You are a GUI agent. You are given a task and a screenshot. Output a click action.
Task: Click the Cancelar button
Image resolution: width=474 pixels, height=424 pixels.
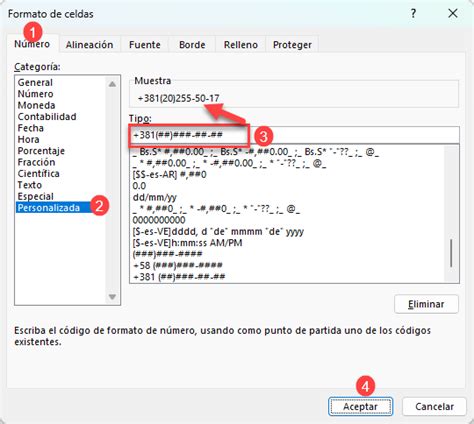pos(434,407)
